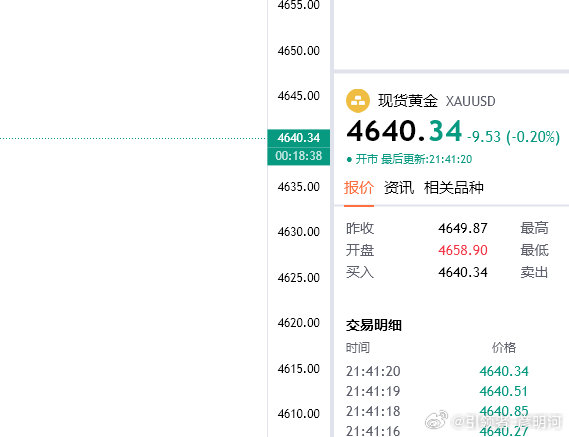This screenshot has width=569, height=437.
Task: Click the 时间 column header
Action: click(357, 348)
